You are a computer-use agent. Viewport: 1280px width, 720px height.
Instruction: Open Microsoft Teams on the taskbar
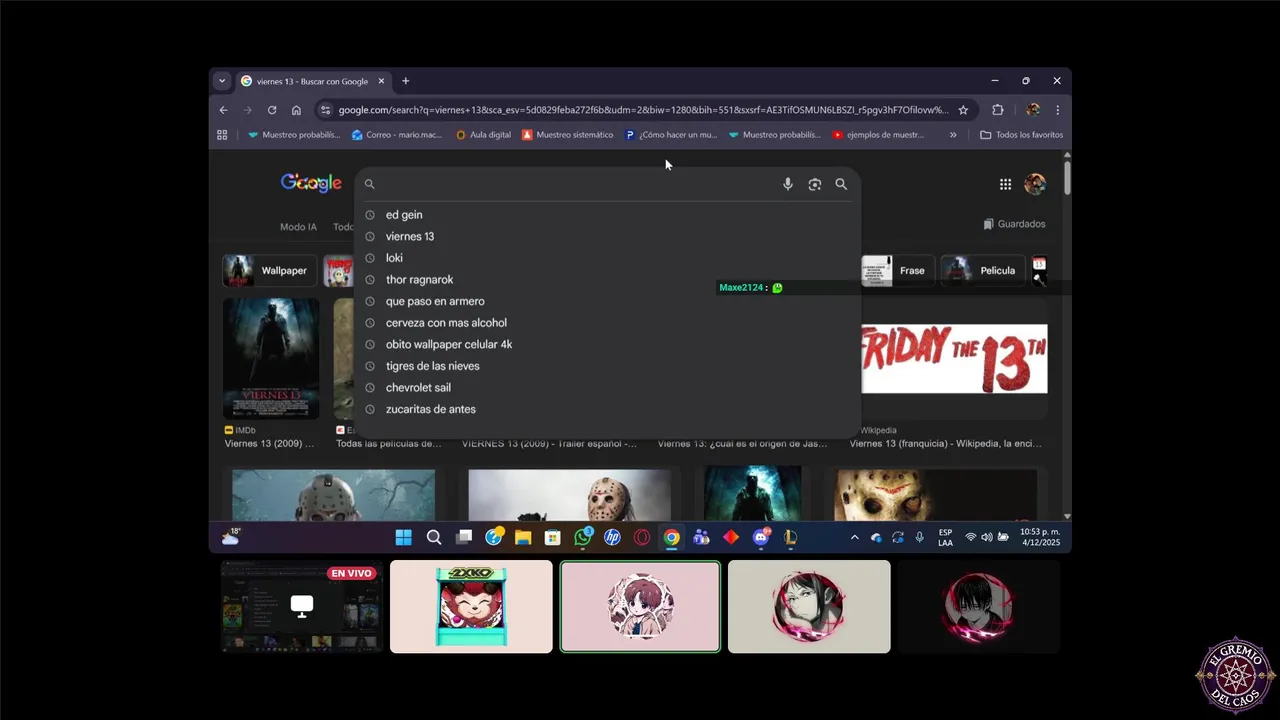click(x=701, y=537)
